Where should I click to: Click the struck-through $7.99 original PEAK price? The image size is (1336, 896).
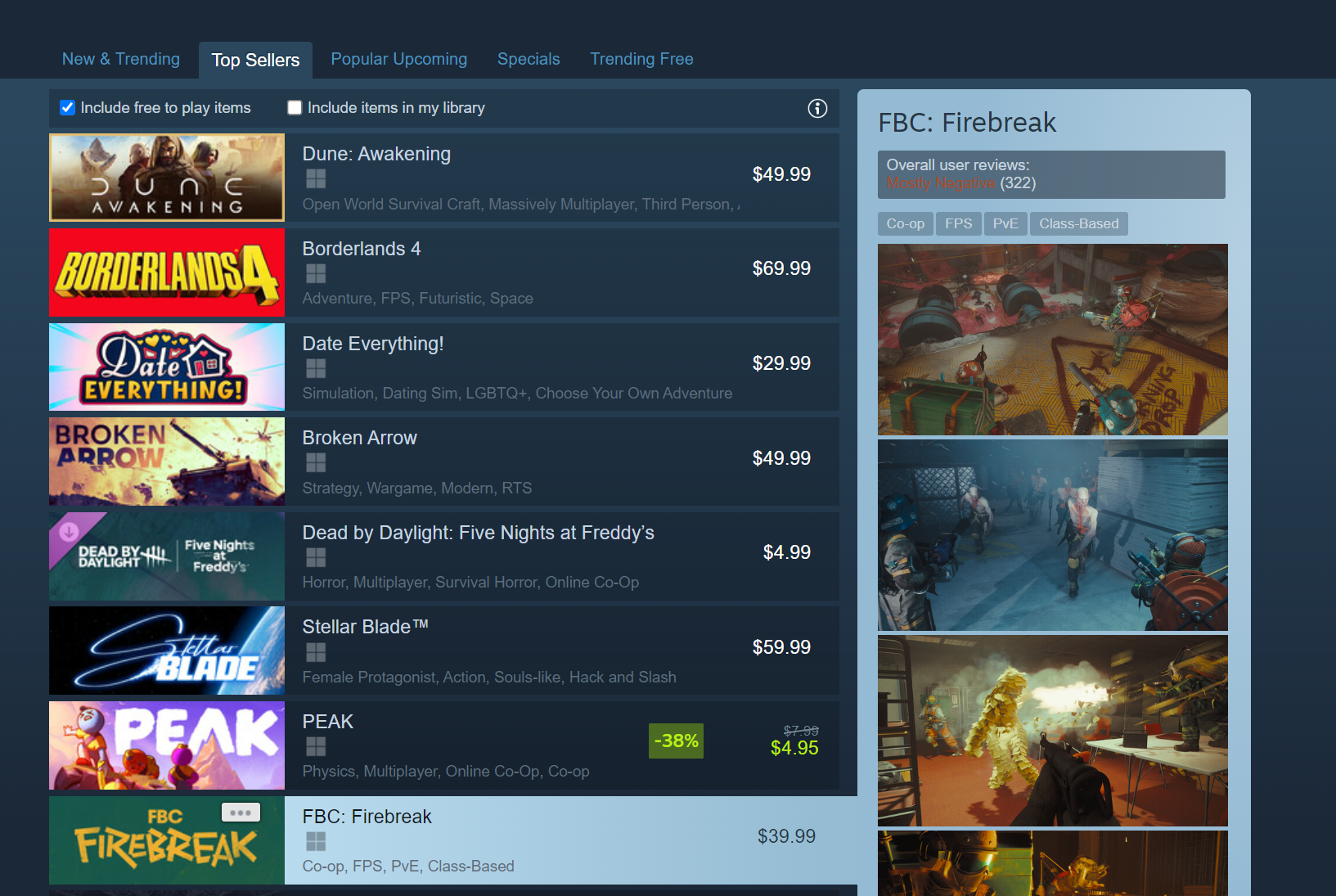pyautogui.click(x=801, y=731)
